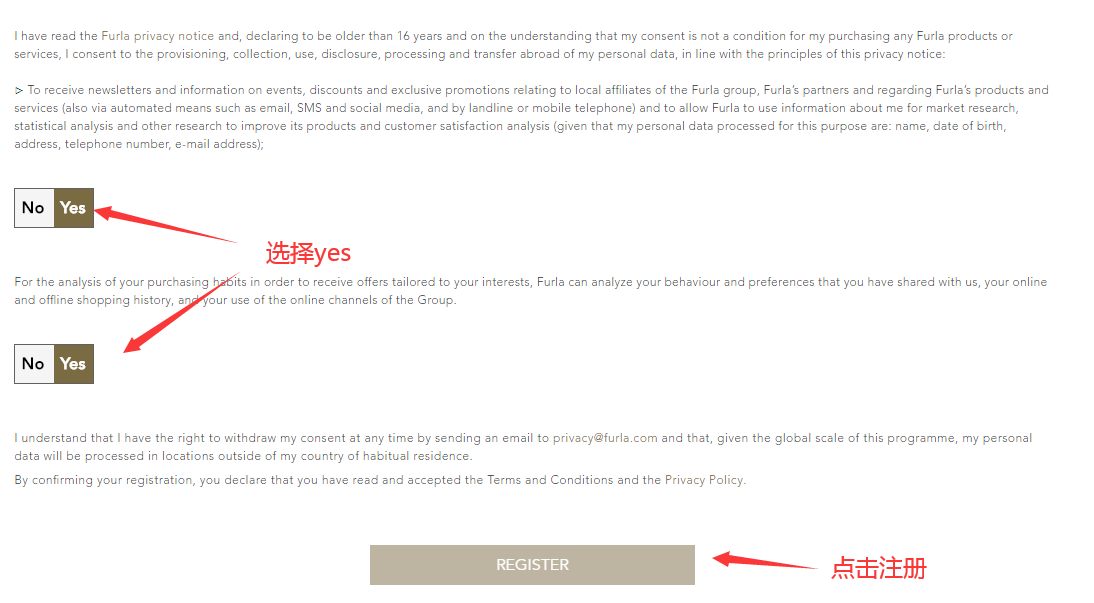The height and width of the screenshot is (603, 1094).
Task: Click 'Furla privacy notice' in the first paragraph
Action: [158, 36]
